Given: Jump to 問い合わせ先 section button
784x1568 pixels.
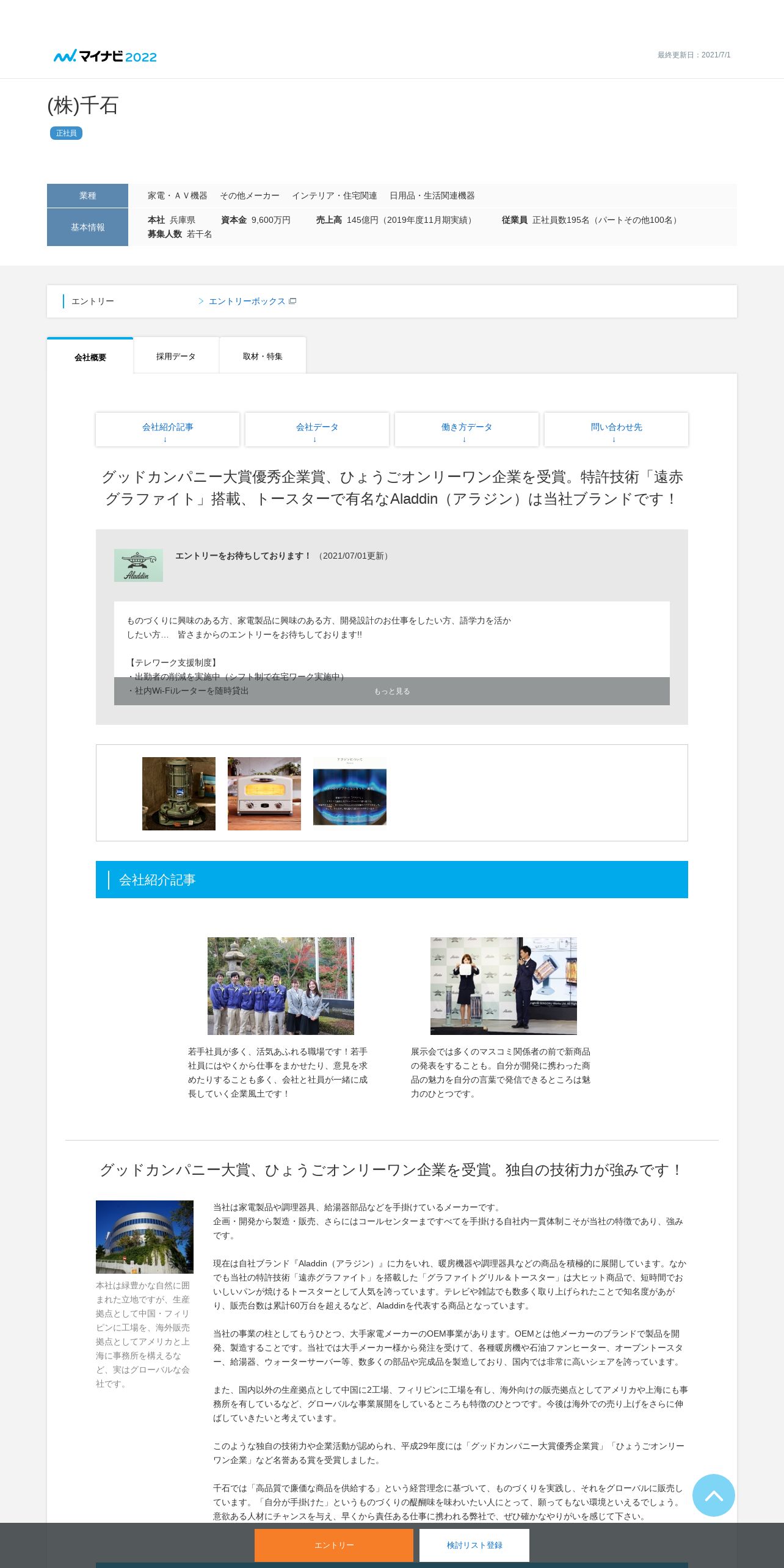Looking at the screenshot, I should click(616, 430).
